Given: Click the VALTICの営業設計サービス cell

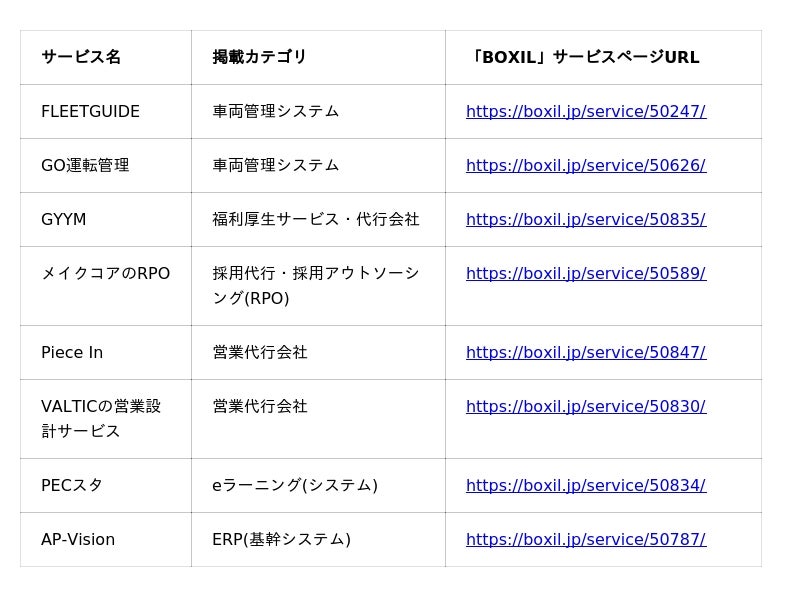Looking at the screenshot, I should coord(100,419).
